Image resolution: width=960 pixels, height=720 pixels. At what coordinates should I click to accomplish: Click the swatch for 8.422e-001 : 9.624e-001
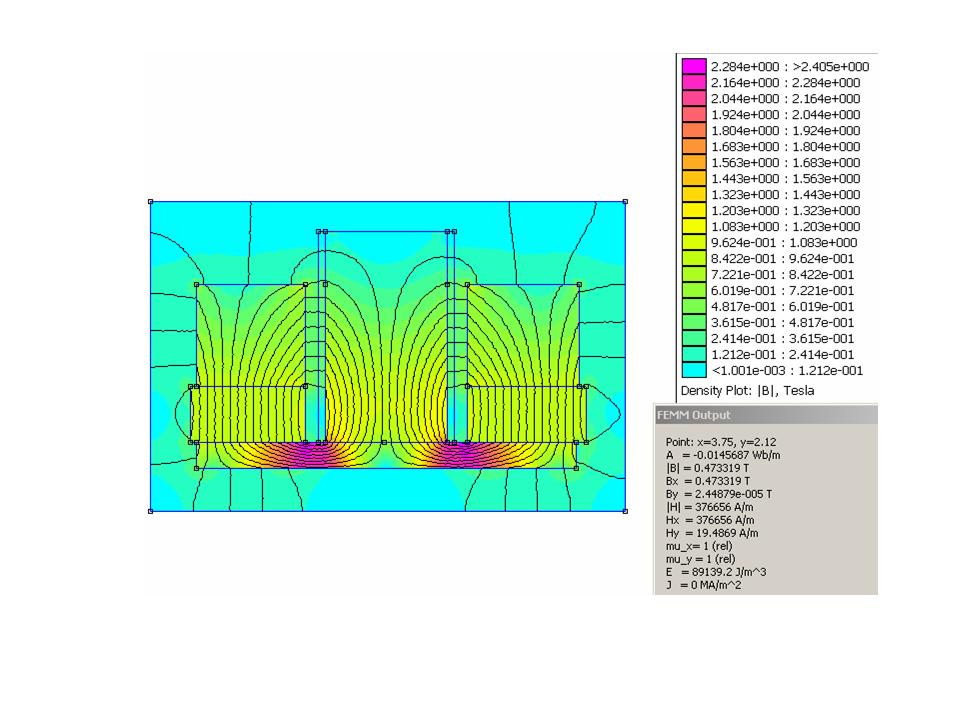[694, 258]
